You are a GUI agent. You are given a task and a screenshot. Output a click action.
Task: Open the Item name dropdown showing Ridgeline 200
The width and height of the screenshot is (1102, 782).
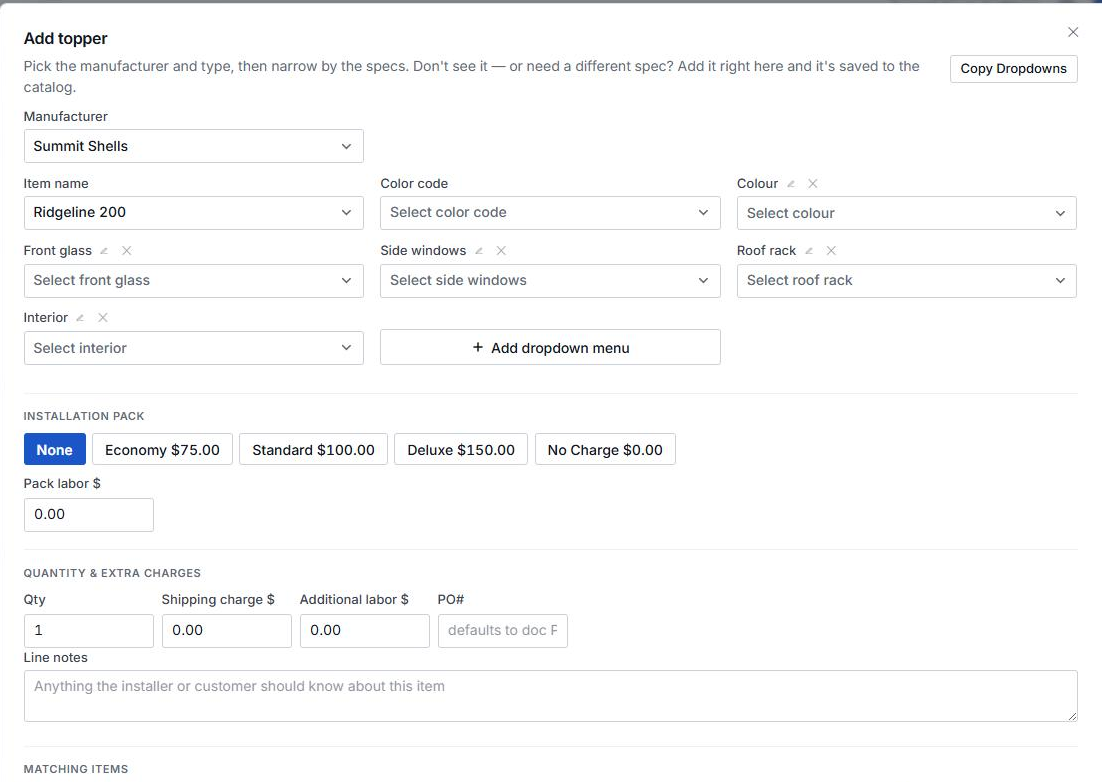click(x=194, y=213)
